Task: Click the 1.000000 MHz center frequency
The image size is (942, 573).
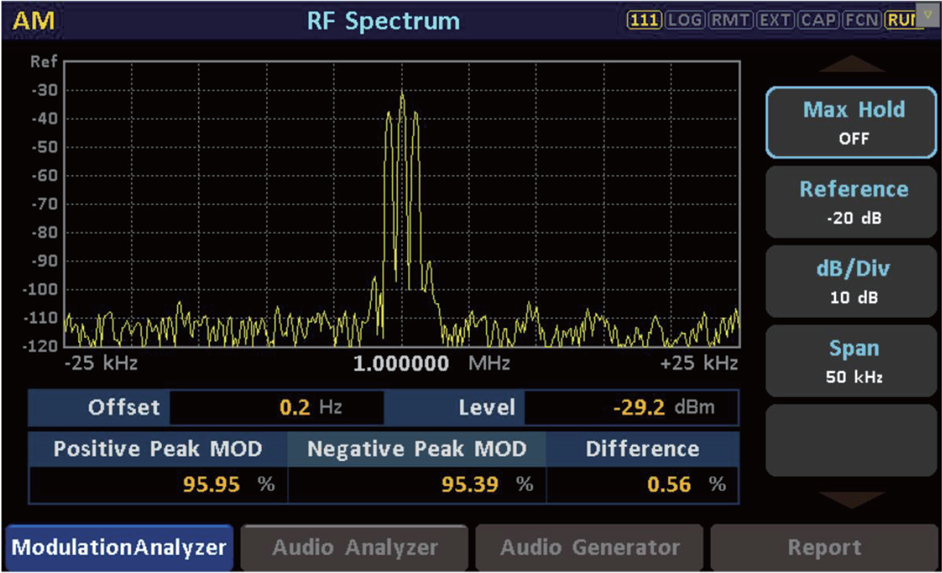Action: point(431,363)
